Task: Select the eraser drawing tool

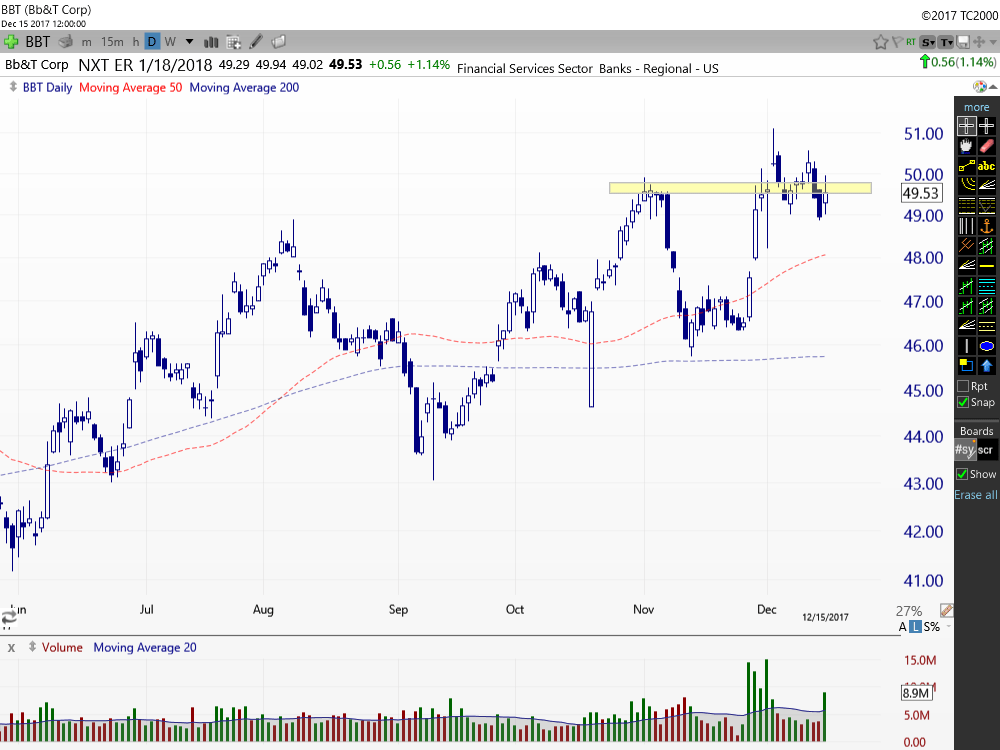Action: pyautogui.click(x=986, y=146)
